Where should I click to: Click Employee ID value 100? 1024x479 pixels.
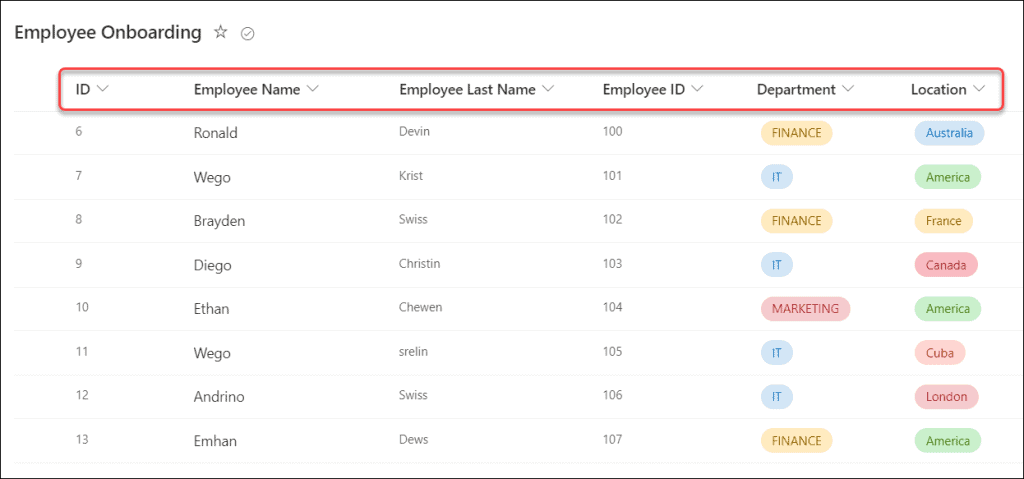coord(613,131)
